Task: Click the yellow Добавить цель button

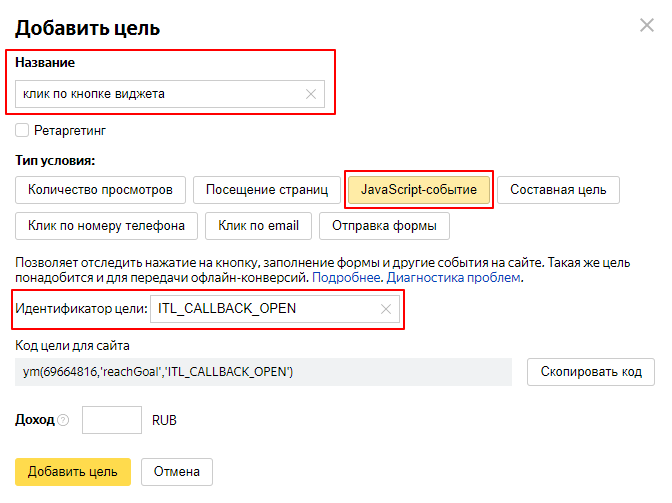Action: click(73, 472)
